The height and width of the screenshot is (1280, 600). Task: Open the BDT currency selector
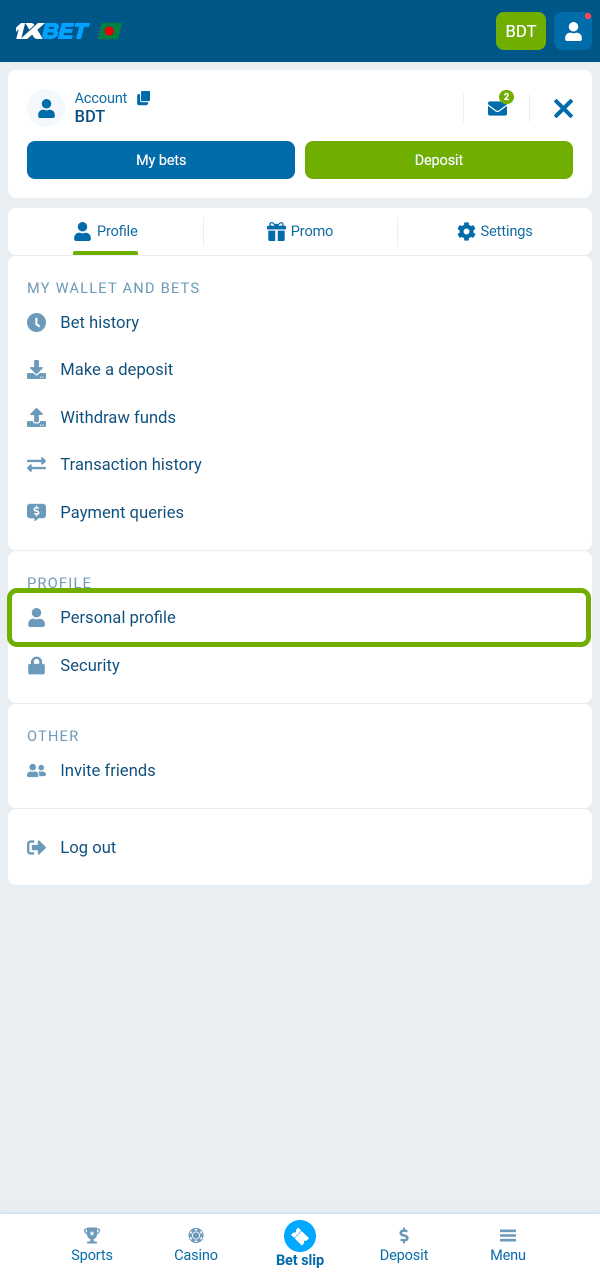point(520,31)
